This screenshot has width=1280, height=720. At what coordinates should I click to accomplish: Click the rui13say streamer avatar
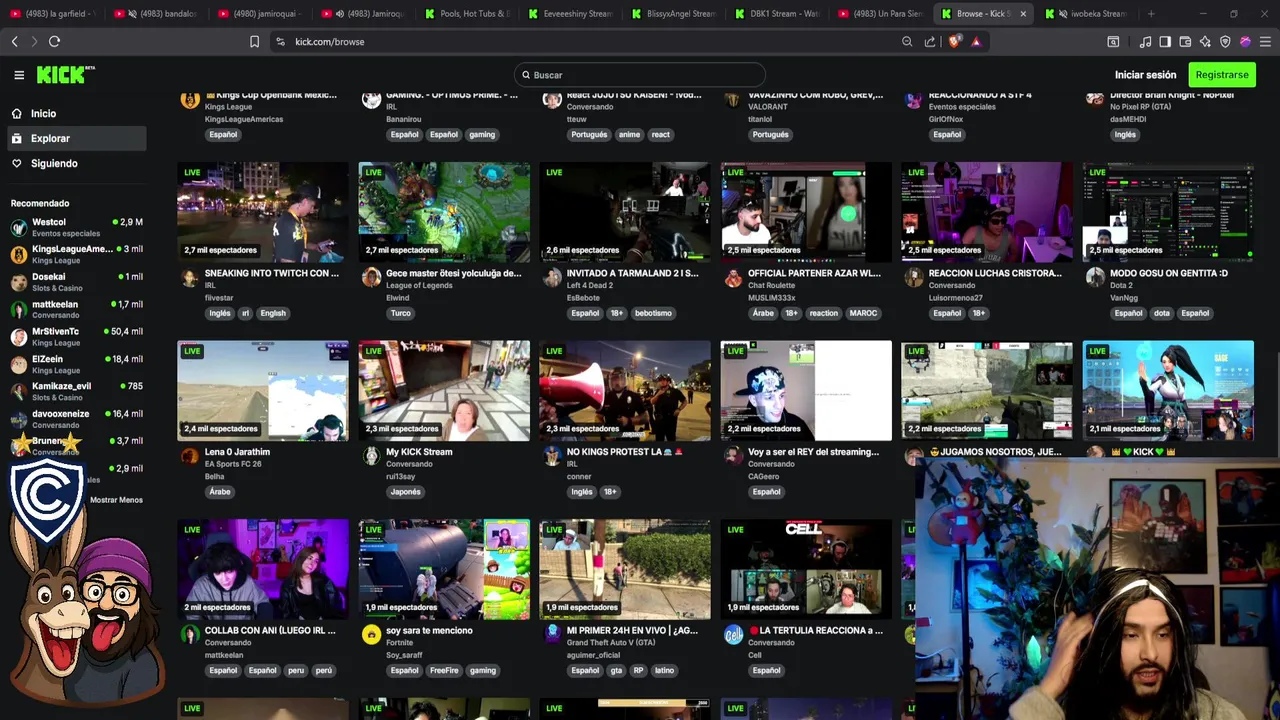[x=371, y=457]
